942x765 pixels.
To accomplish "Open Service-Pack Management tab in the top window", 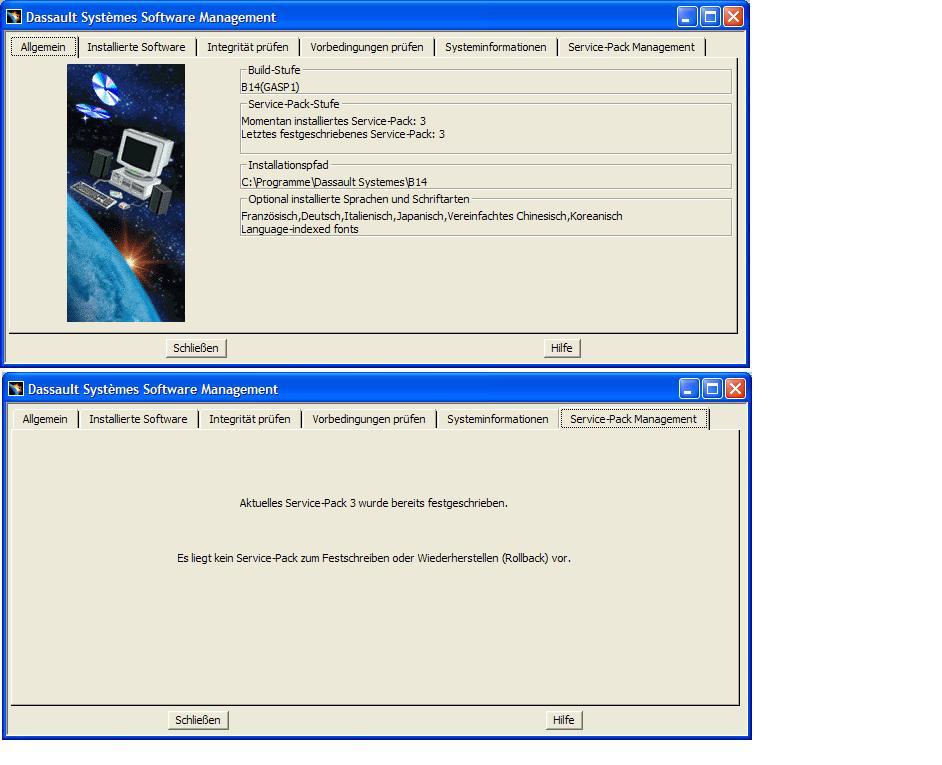I will [631, 47].
